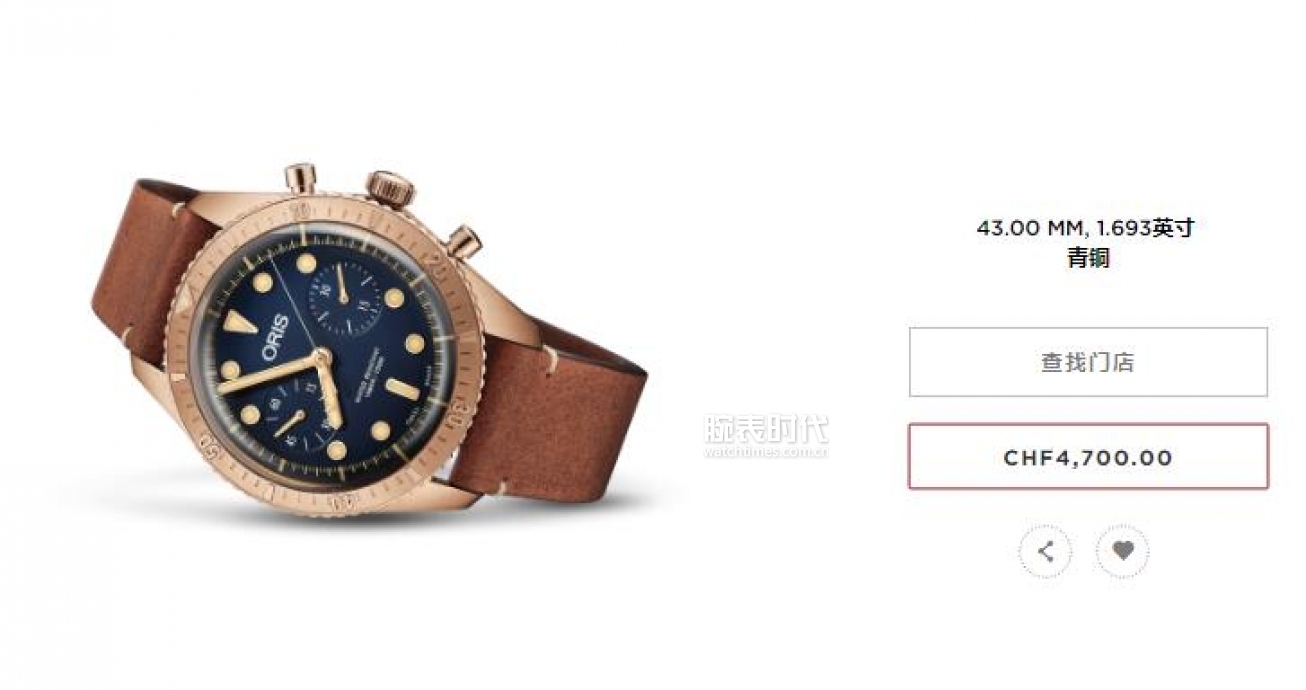Open the 查找门店 store finder button

(x=1088, y=362)
